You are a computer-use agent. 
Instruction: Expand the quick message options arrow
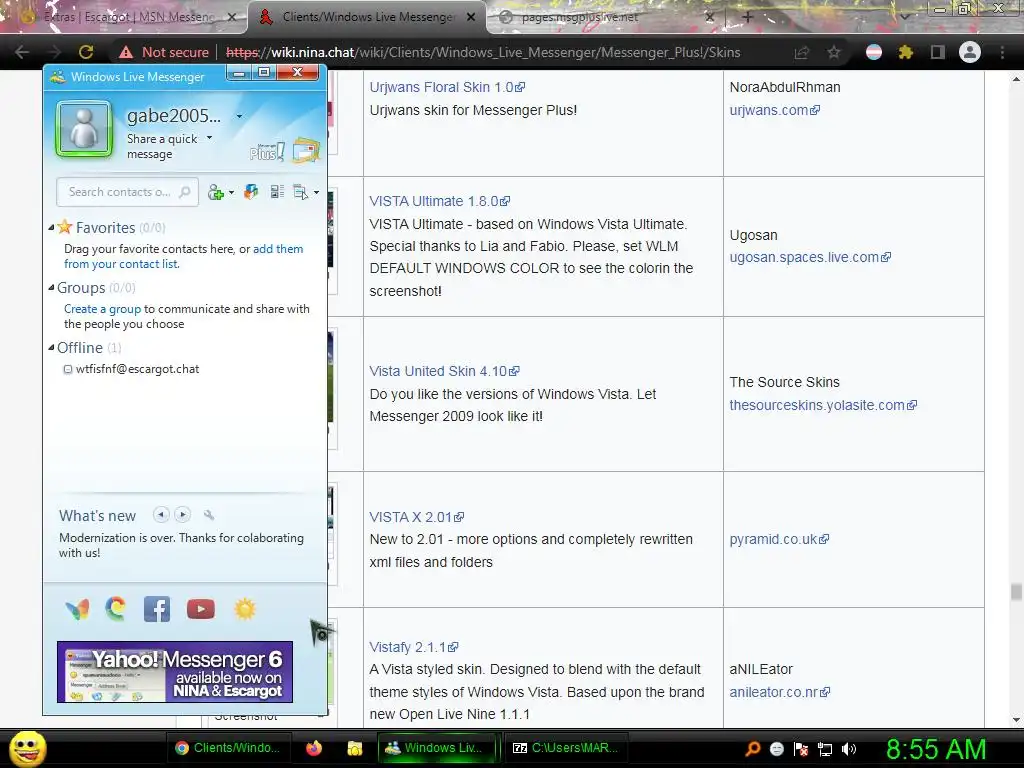coord(210,138)
